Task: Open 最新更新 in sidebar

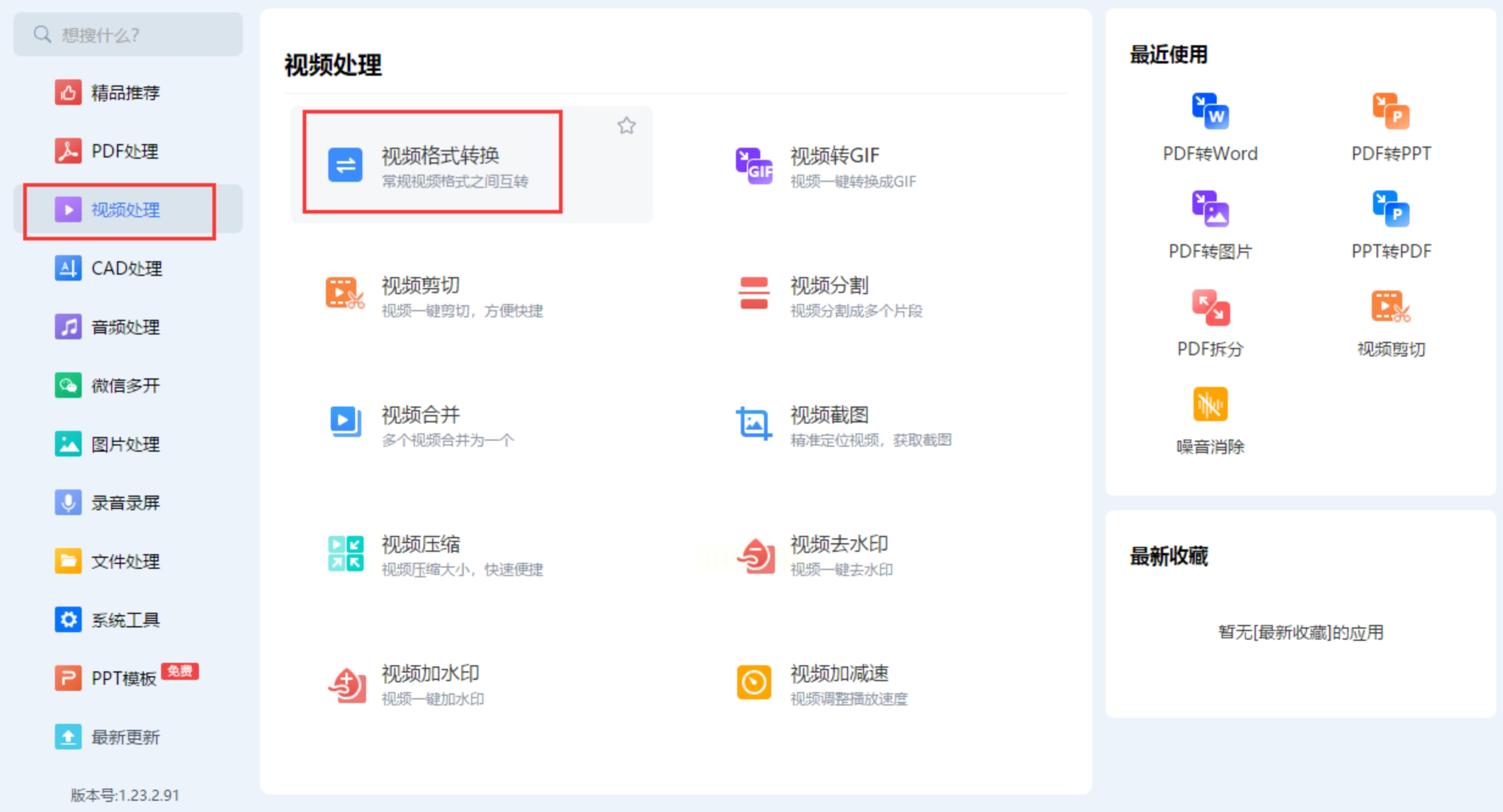Action: coord(128,736)
